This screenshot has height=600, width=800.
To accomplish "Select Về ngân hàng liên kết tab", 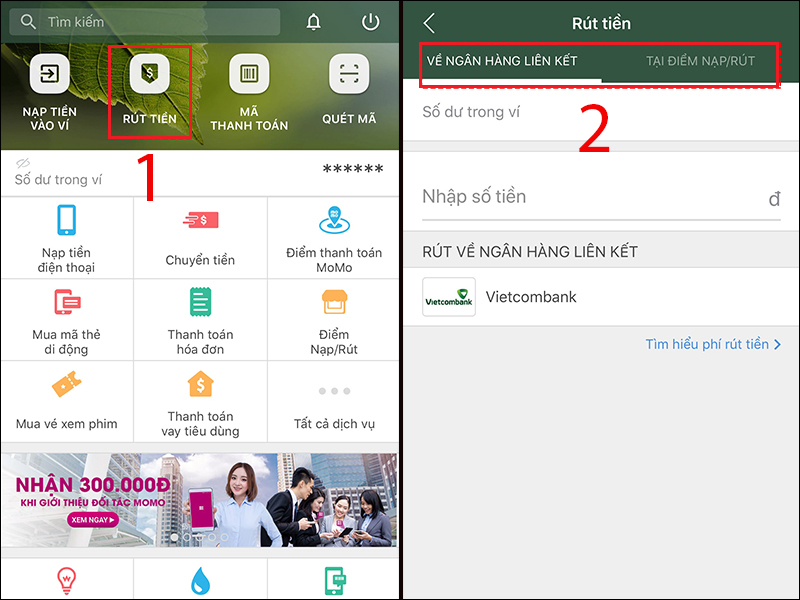I will [502, 61].
